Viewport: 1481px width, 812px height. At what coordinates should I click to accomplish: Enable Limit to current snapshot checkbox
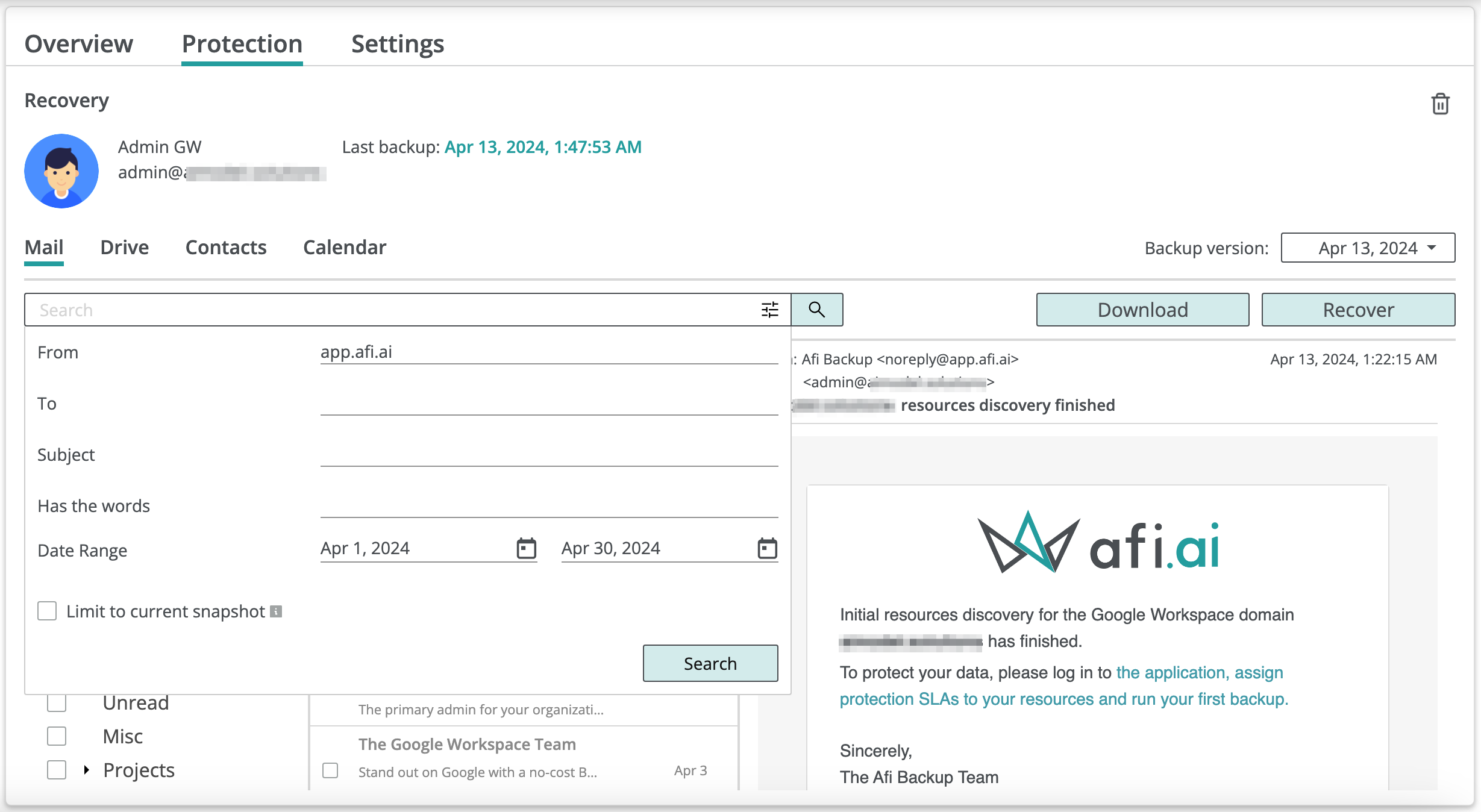click(47, 611)
